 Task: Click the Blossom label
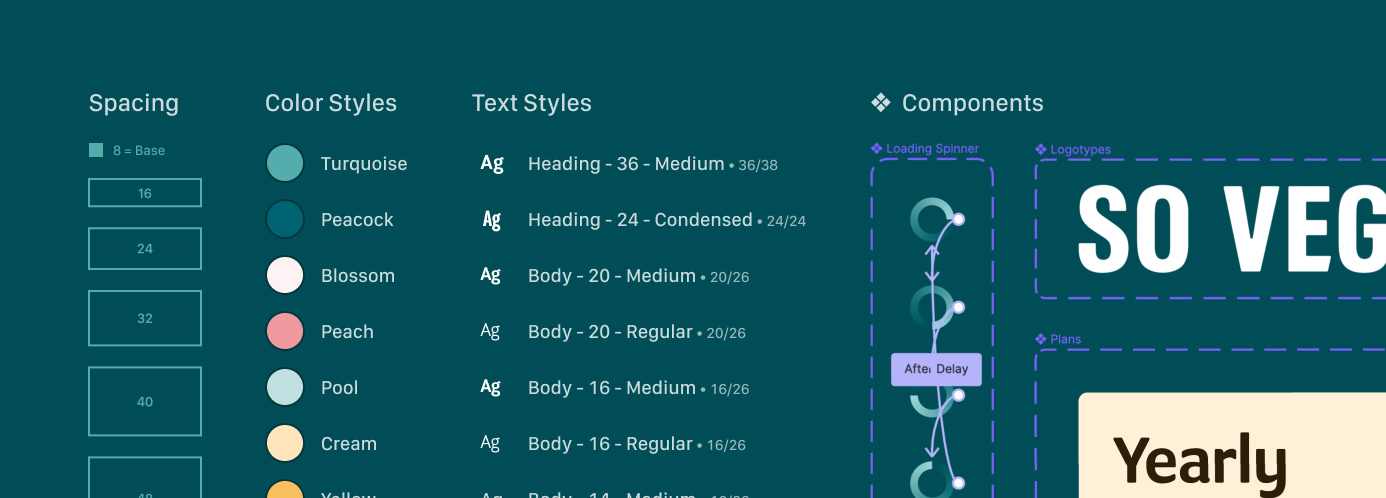click(x=358, y=276)
